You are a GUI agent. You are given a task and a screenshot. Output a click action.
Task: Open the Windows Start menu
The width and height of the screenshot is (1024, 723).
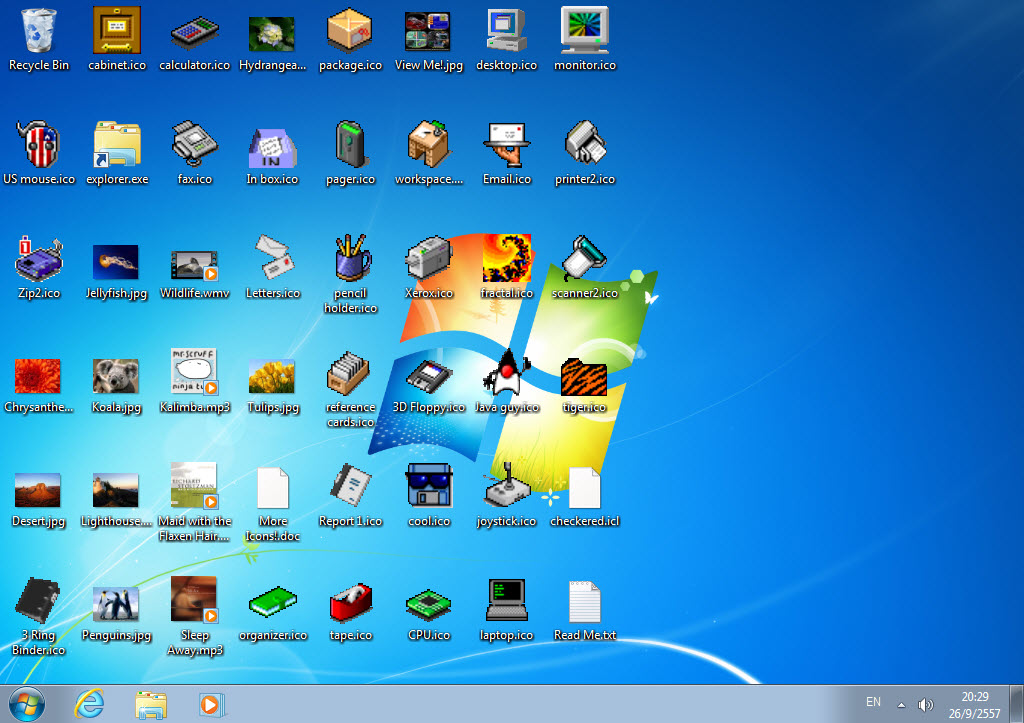pos(27,703)
